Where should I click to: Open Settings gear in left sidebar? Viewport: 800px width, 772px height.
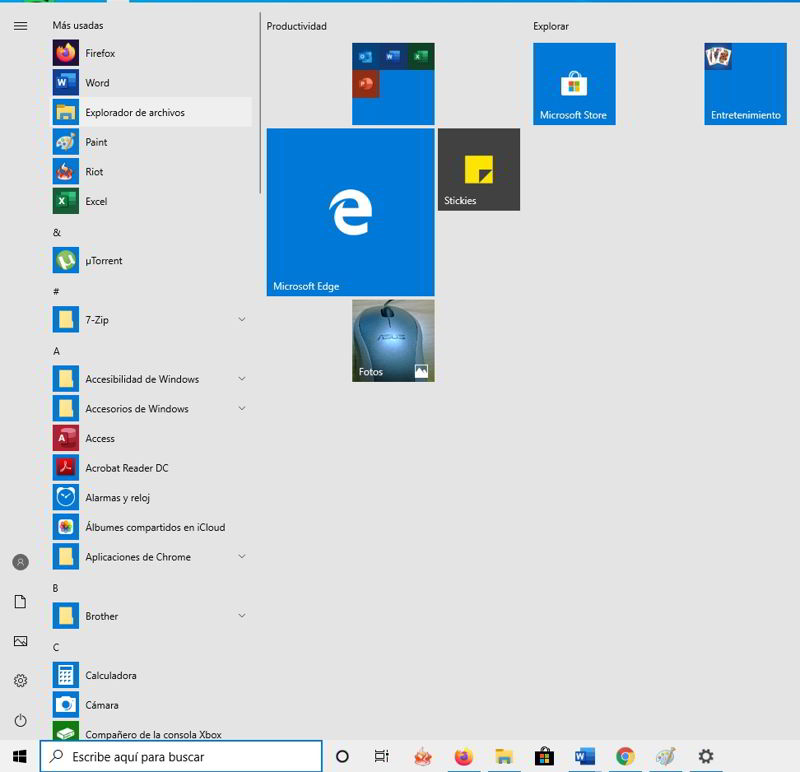click(20, 681)
